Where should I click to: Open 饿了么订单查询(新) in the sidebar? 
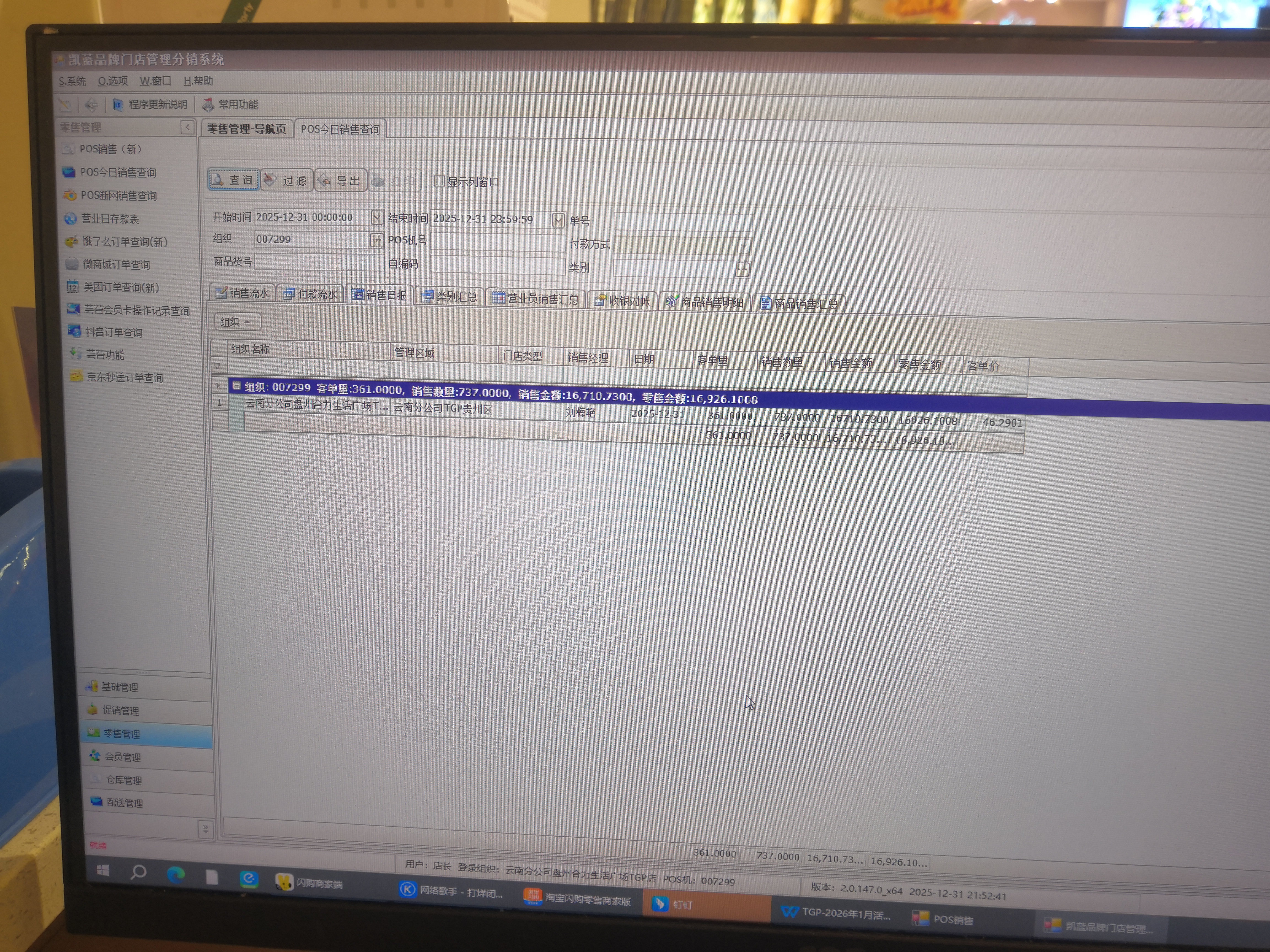click(x=125, y=242)
